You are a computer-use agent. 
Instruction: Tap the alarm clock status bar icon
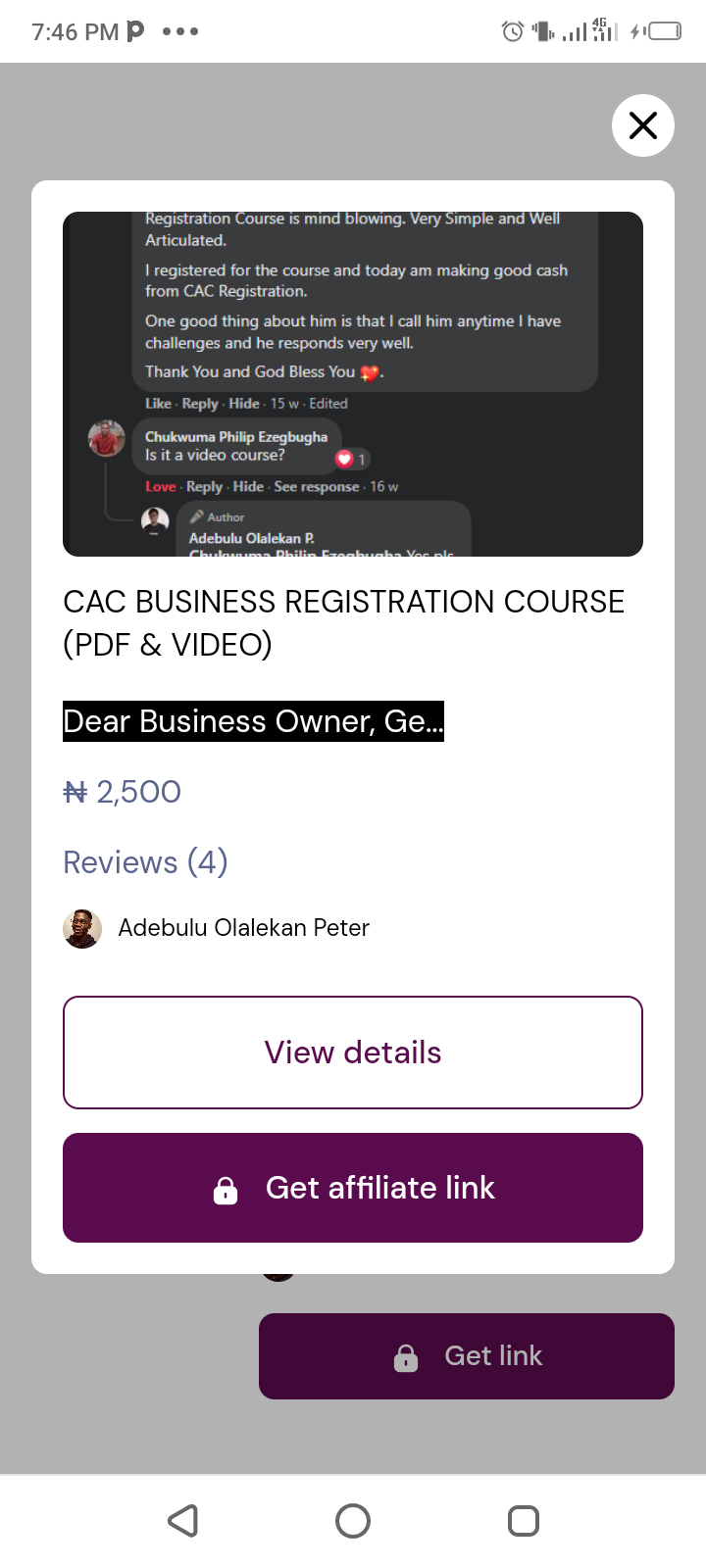coord(512,30)
